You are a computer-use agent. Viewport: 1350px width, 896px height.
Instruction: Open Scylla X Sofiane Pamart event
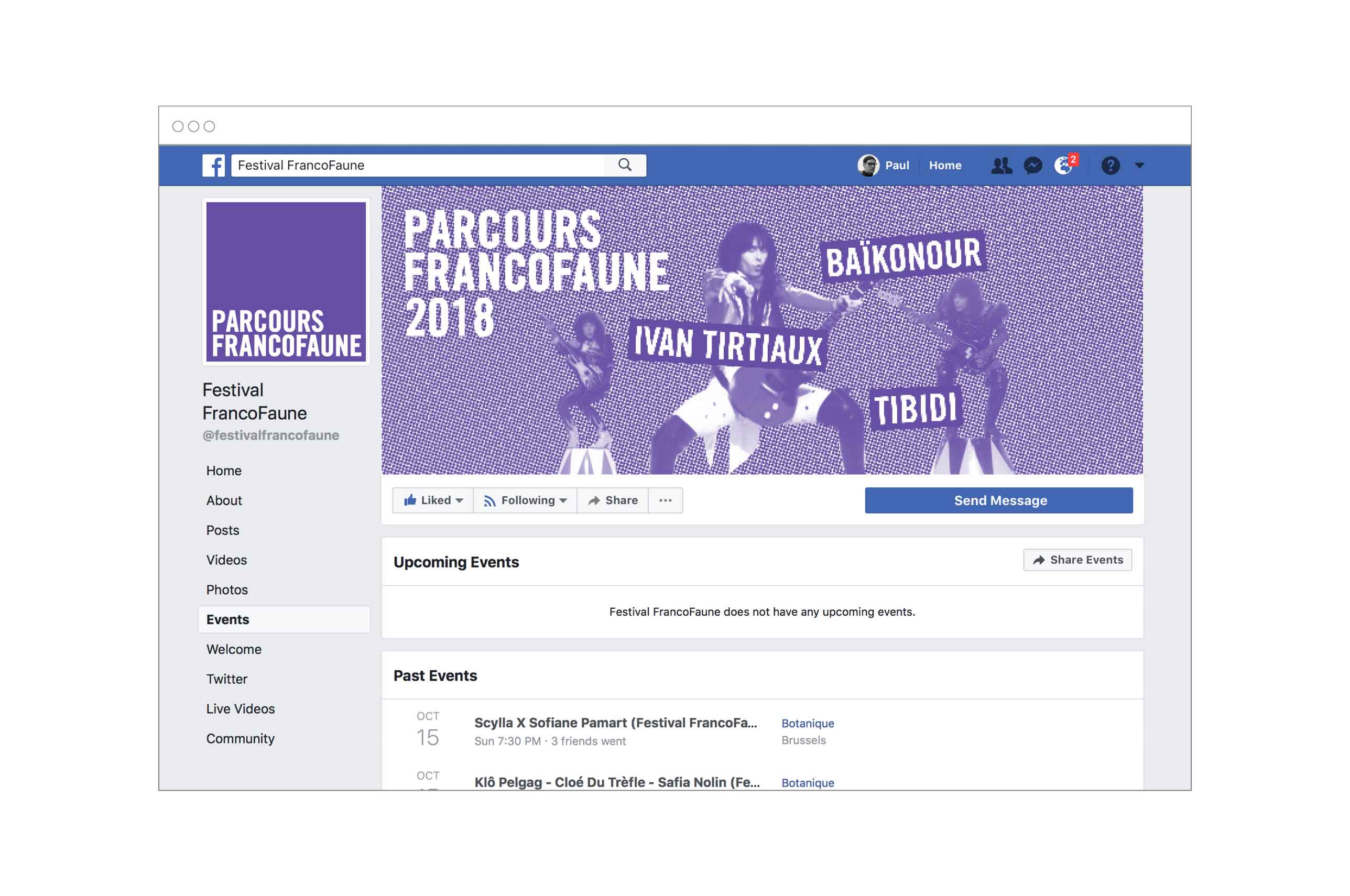(x=616, y=723)
